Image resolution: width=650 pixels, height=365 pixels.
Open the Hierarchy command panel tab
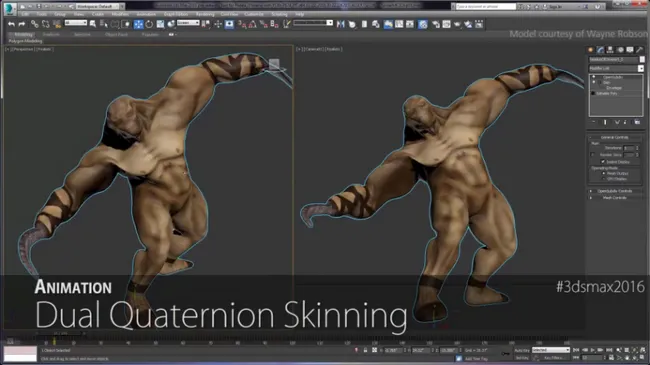[610, 50]
